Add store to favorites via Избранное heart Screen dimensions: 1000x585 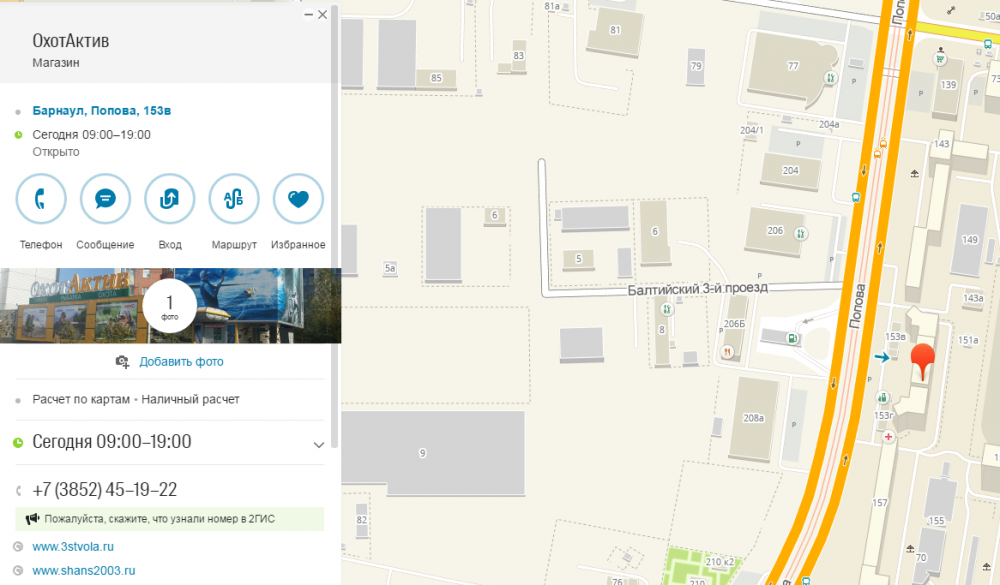coord(298,199)
